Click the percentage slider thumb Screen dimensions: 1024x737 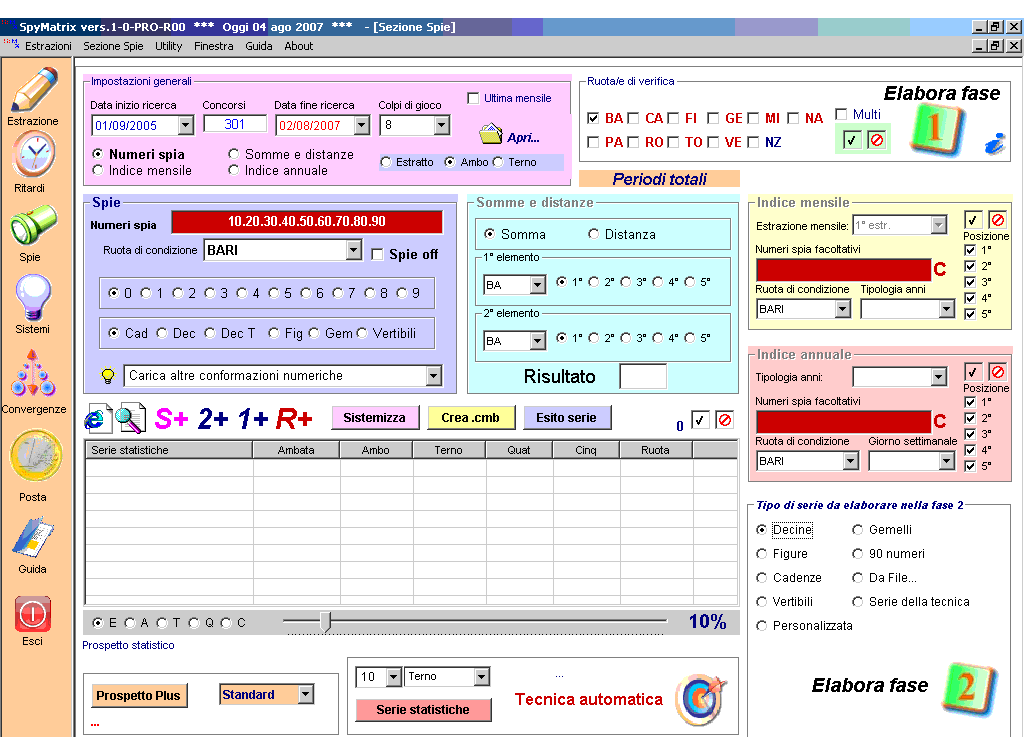tap(326, 622)
